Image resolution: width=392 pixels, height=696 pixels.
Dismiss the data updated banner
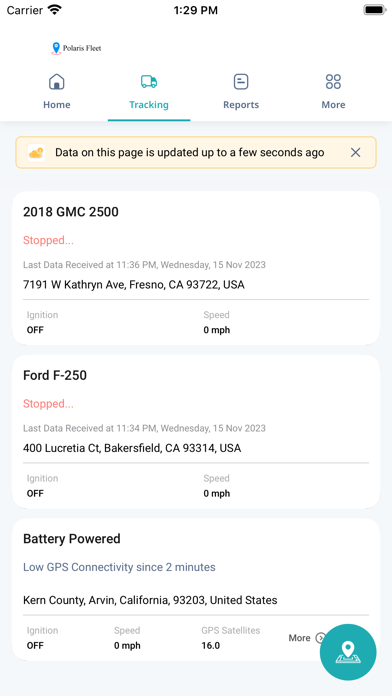(355, 153)
